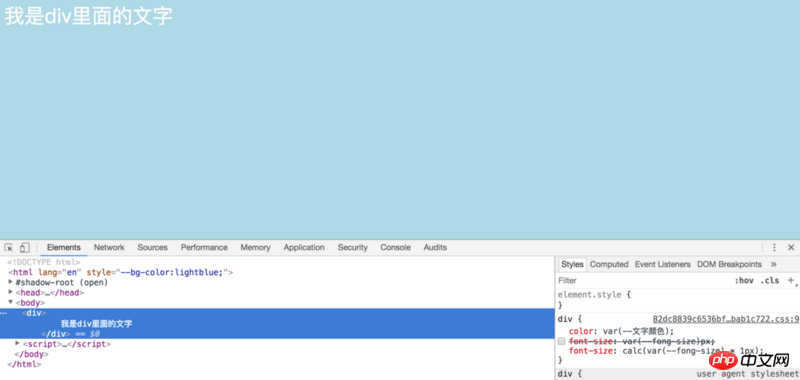Open the .cls class editor

[x=769, y=281]
